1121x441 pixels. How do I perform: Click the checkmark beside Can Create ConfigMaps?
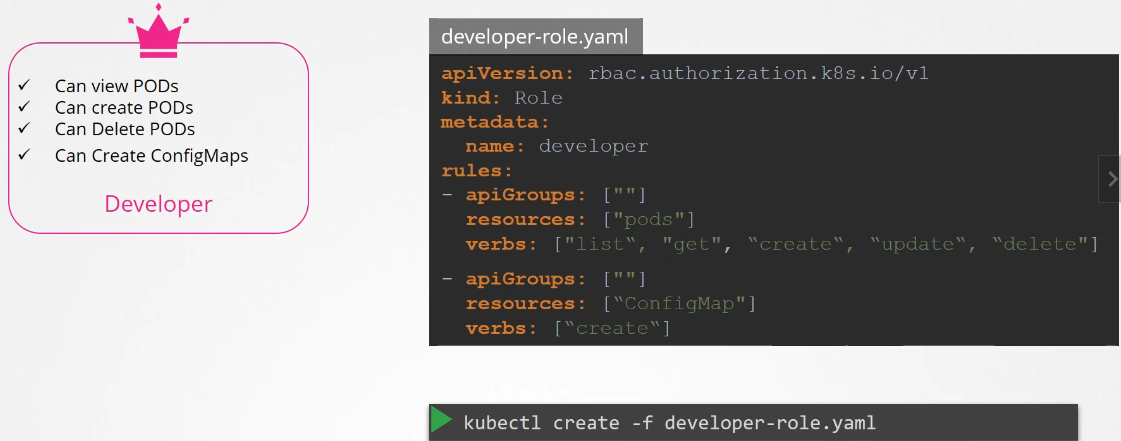[24, 155]
